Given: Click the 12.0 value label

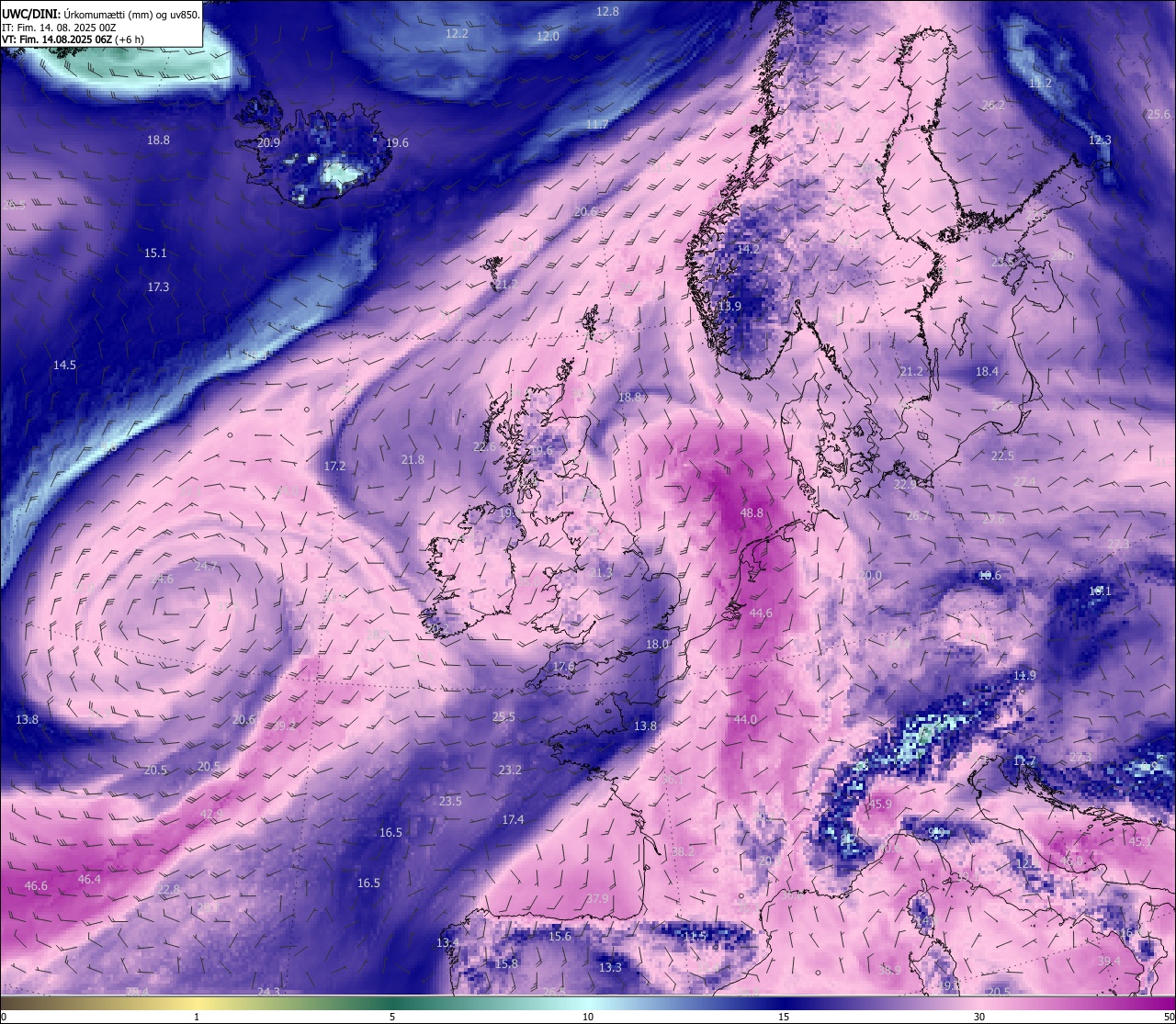Looking at the screenshot, I should [x=548, y=37].
